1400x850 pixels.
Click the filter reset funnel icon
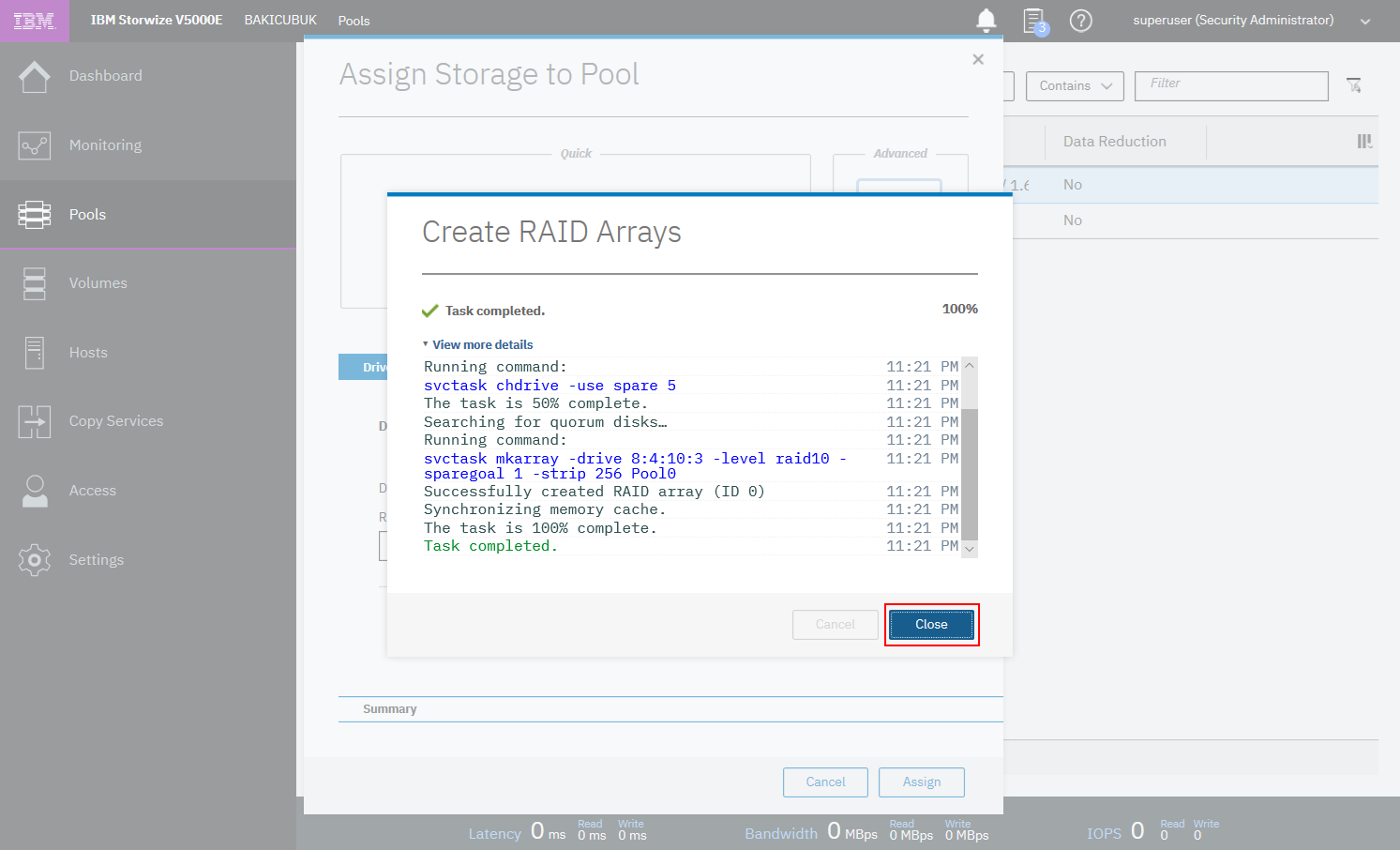tap(1354, 85)
